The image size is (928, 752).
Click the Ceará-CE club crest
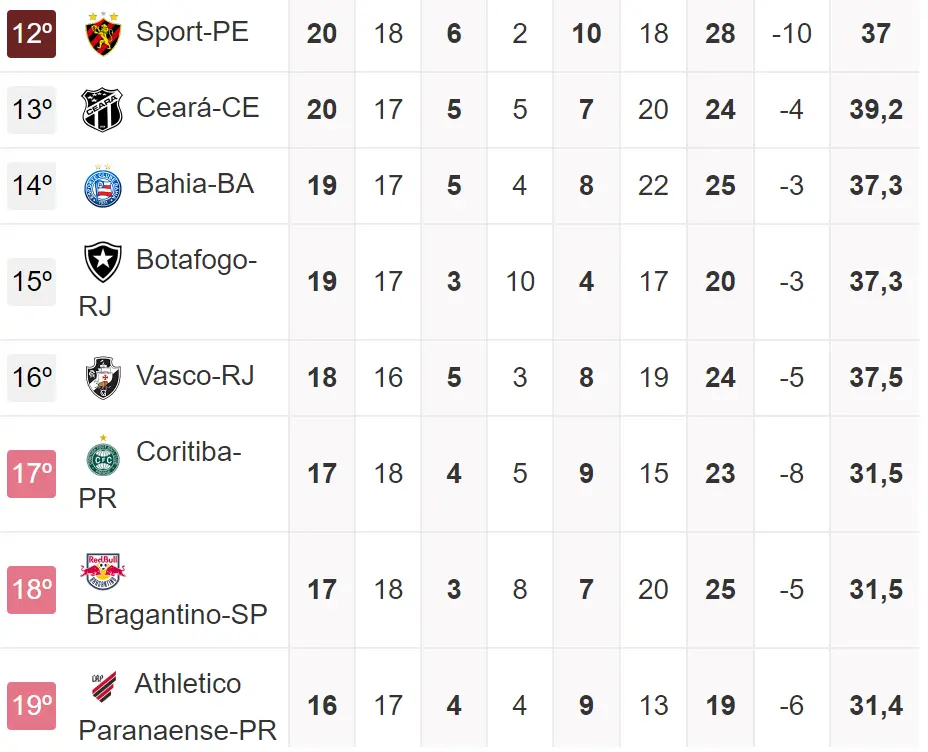pyautogui.click(x=103, y=109)
